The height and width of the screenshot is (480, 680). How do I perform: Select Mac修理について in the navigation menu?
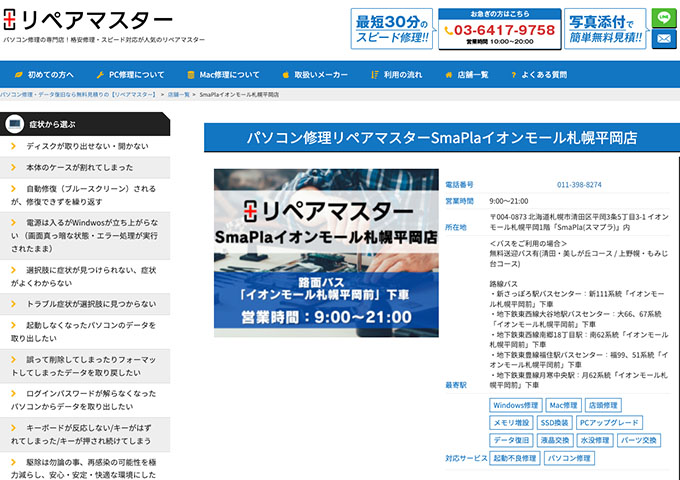223,75
